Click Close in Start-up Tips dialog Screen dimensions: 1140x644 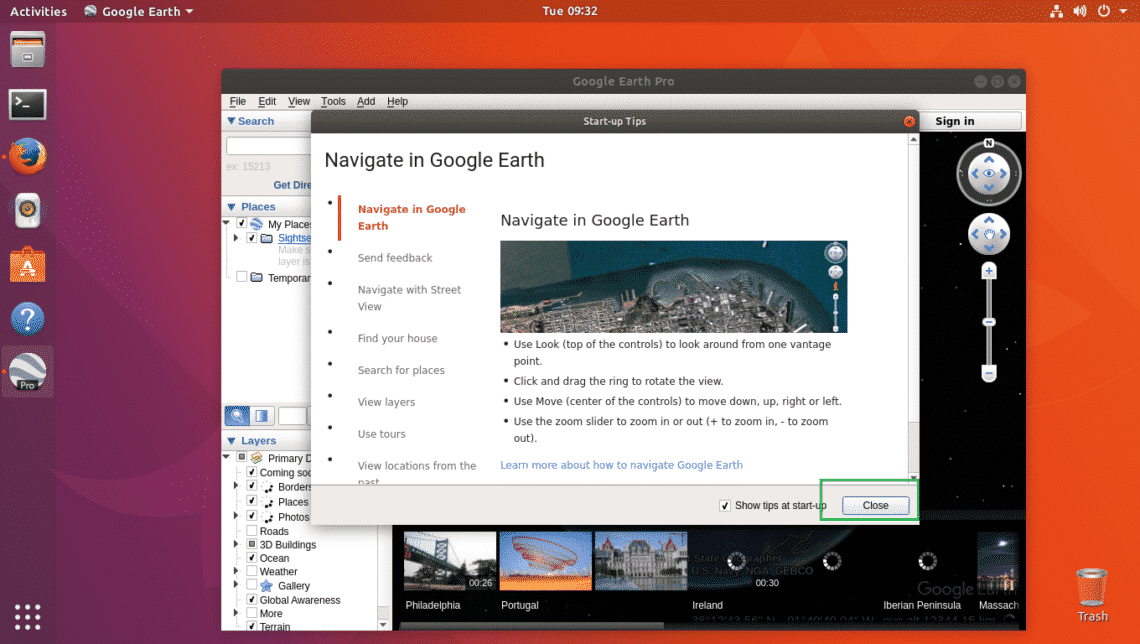click(875, 505)
